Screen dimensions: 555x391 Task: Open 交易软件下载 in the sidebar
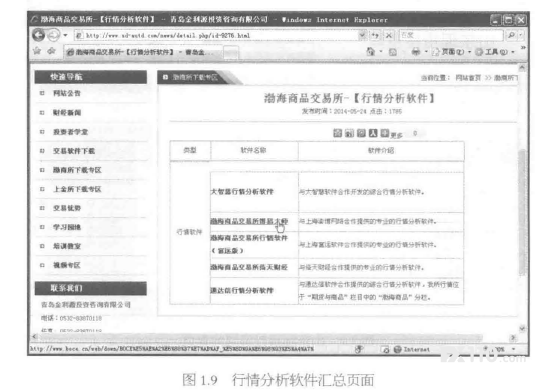74,151
